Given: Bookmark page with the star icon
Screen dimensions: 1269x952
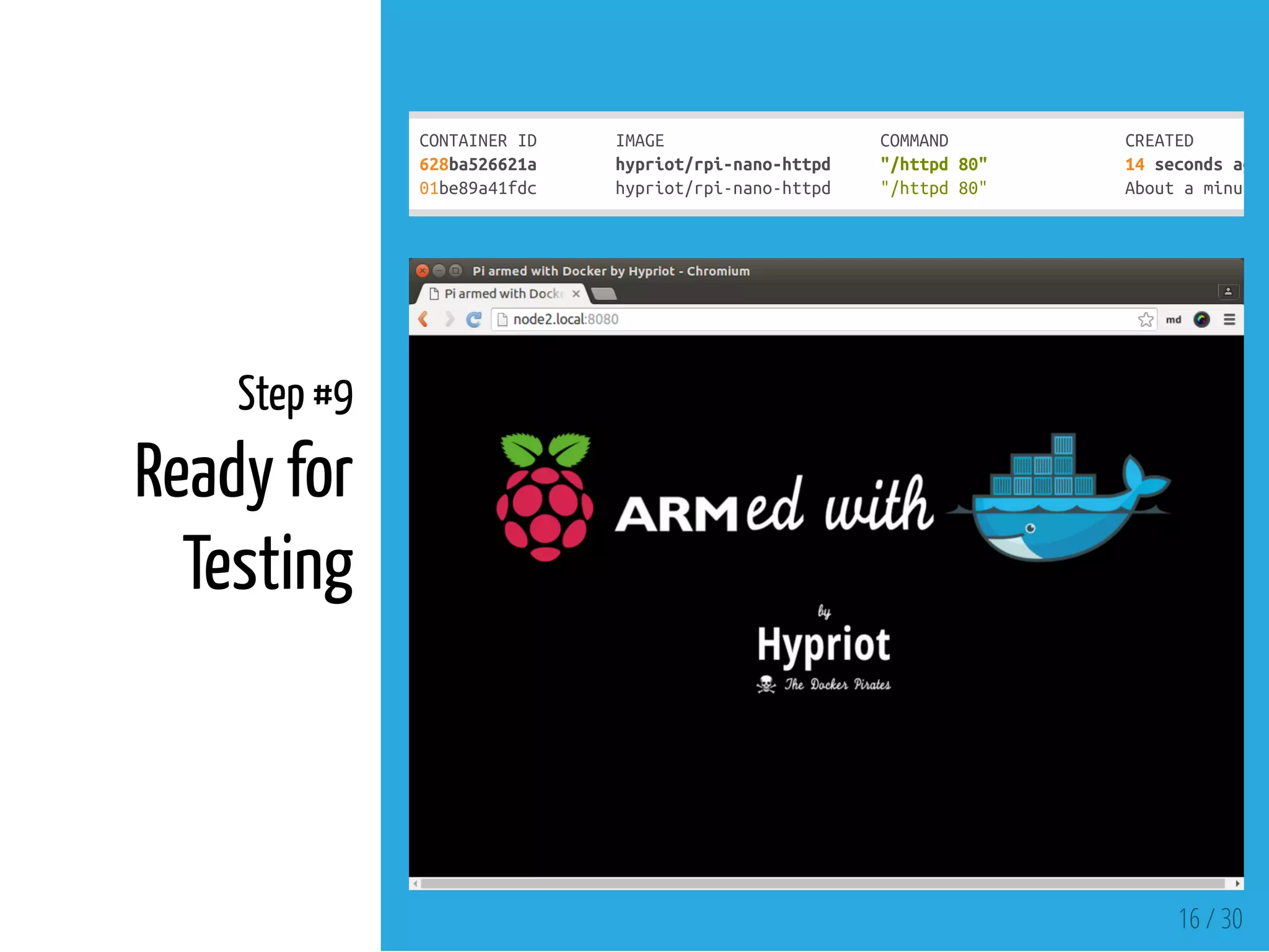Looking at the screenshot, I should [x=1146, y=320].
